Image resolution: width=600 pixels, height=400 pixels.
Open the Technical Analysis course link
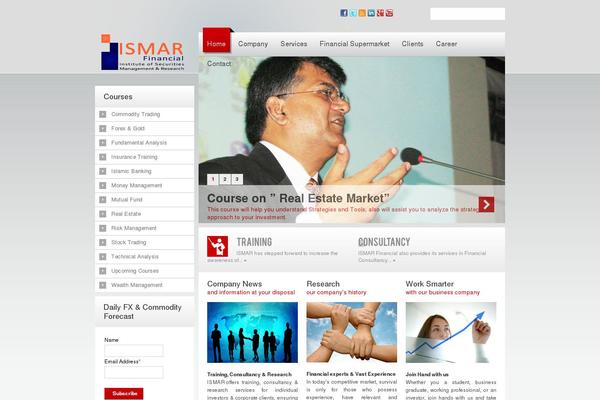pyautogui.click(x=135, y=256)
